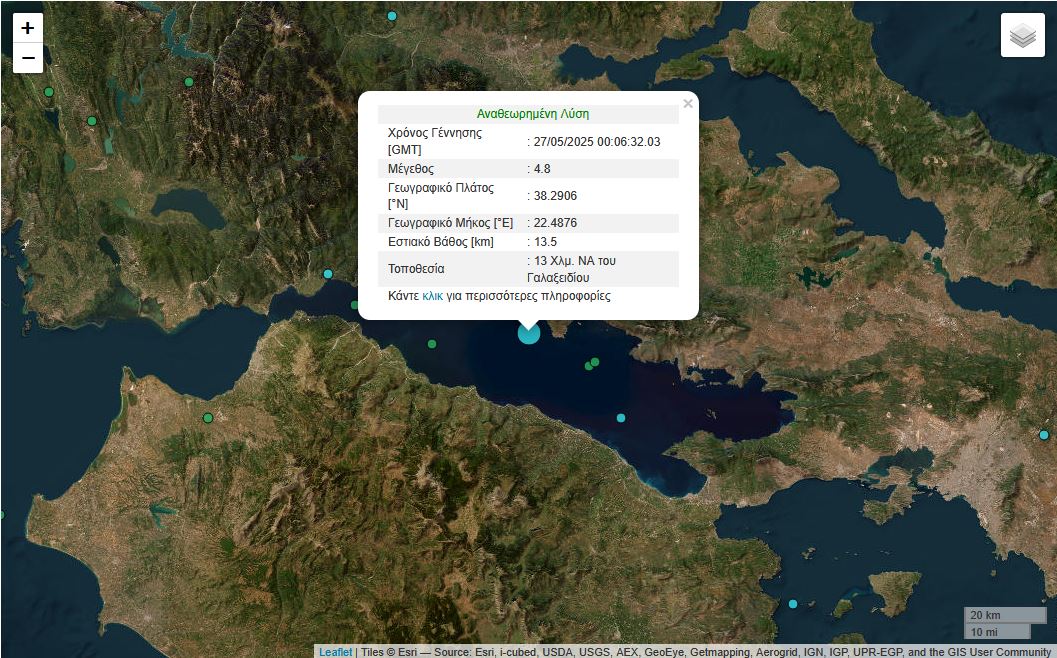Click the green marker on the coast west of epicenter

(x=432, y=344)
